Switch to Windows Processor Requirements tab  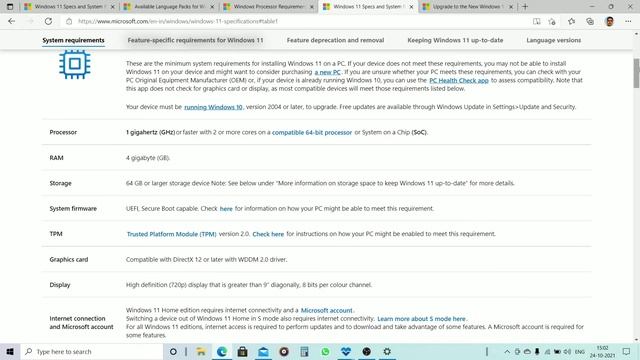click(269, 7)
